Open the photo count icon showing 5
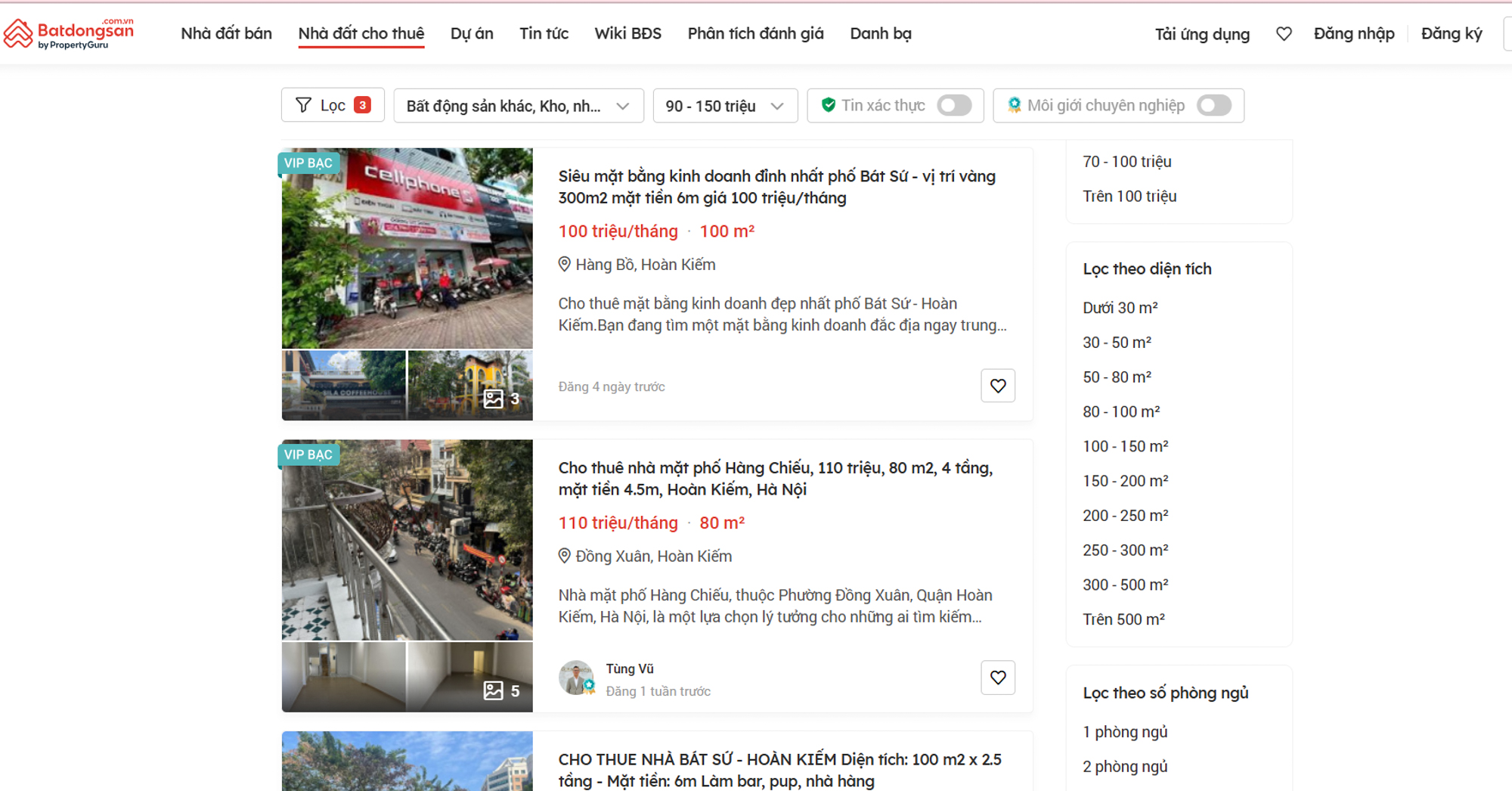The height and width of the screenshot is (791, 1512). pyautogui.click(x=494, y=690)
